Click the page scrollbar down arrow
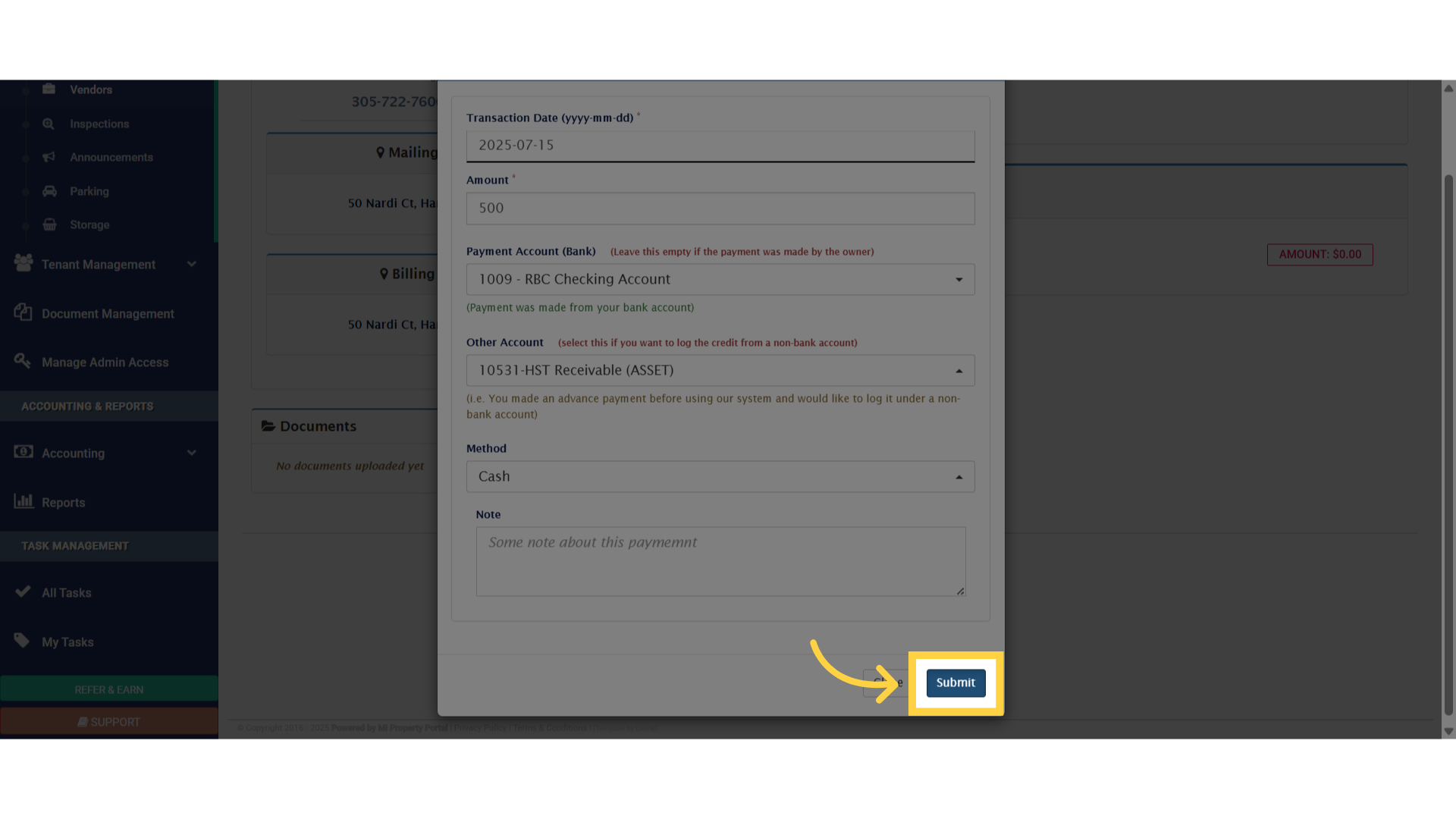 coord(1448,731)
